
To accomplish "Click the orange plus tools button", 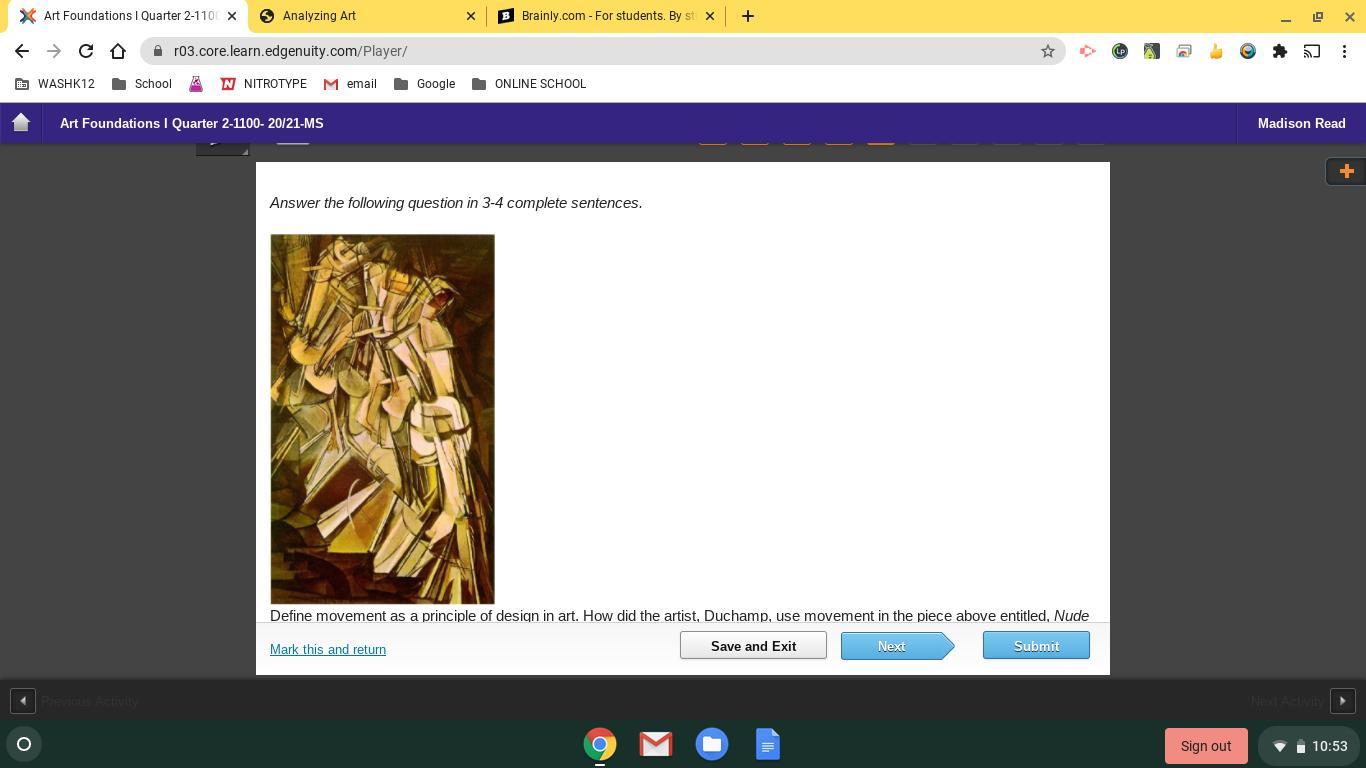I will [x=1346, y=171].
